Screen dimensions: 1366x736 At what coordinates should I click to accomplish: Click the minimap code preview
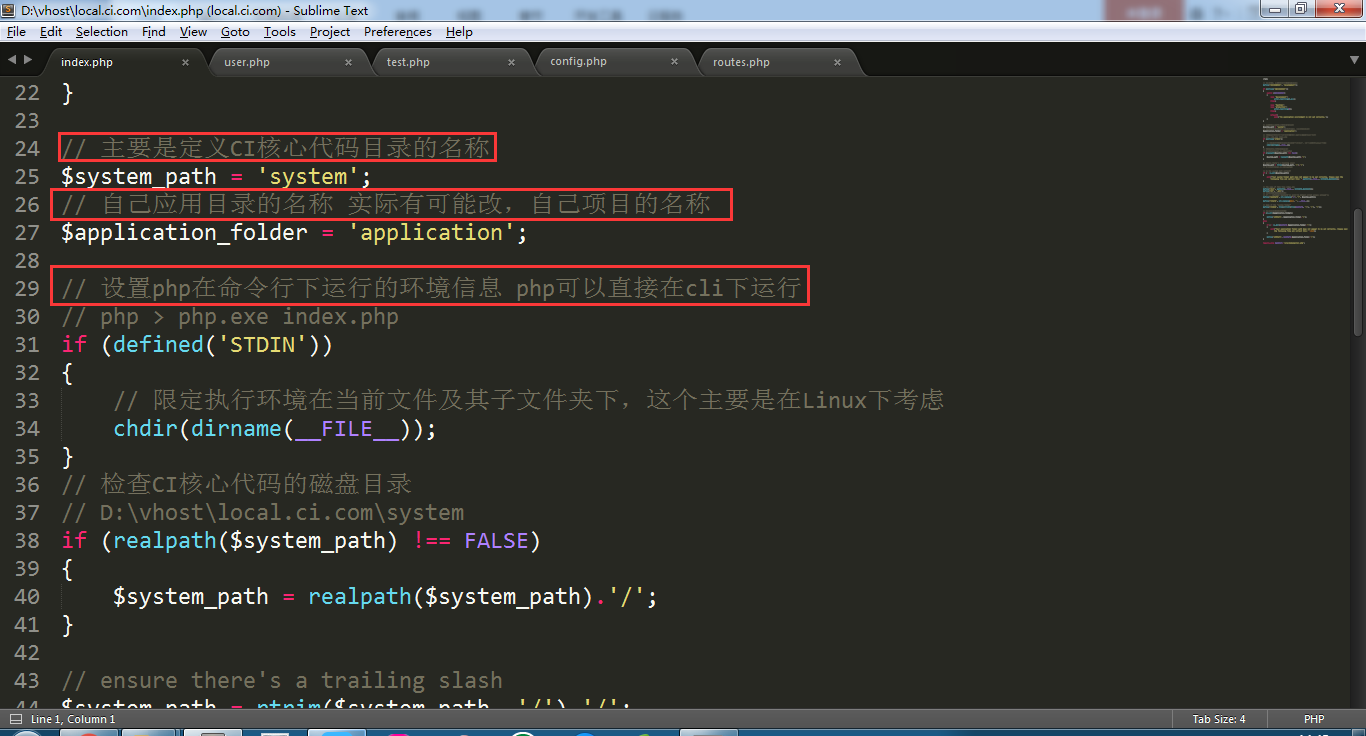tap(1300, 160)
